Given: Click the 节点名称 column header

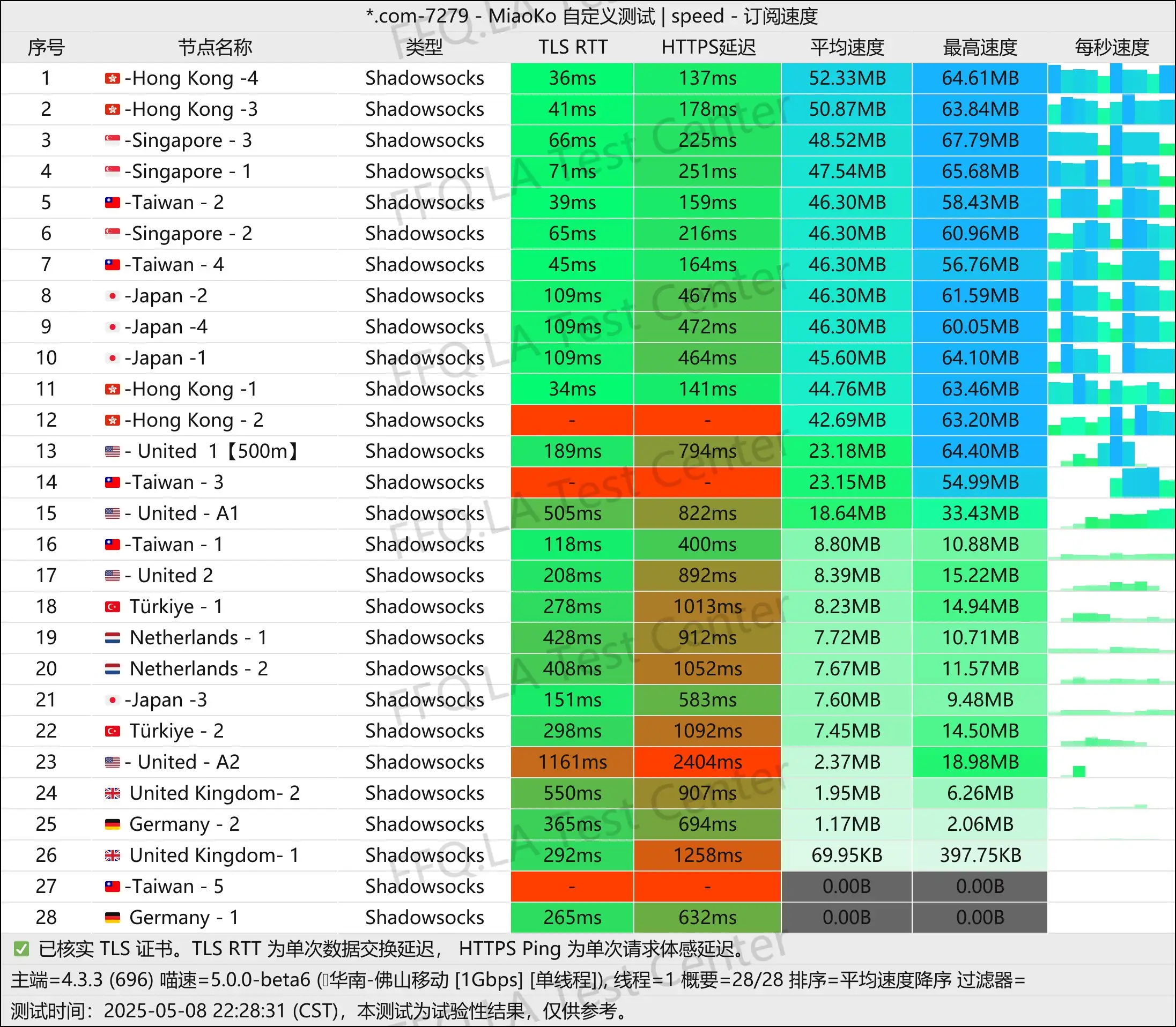Looking at the screenshot, I should pos(215,47).
